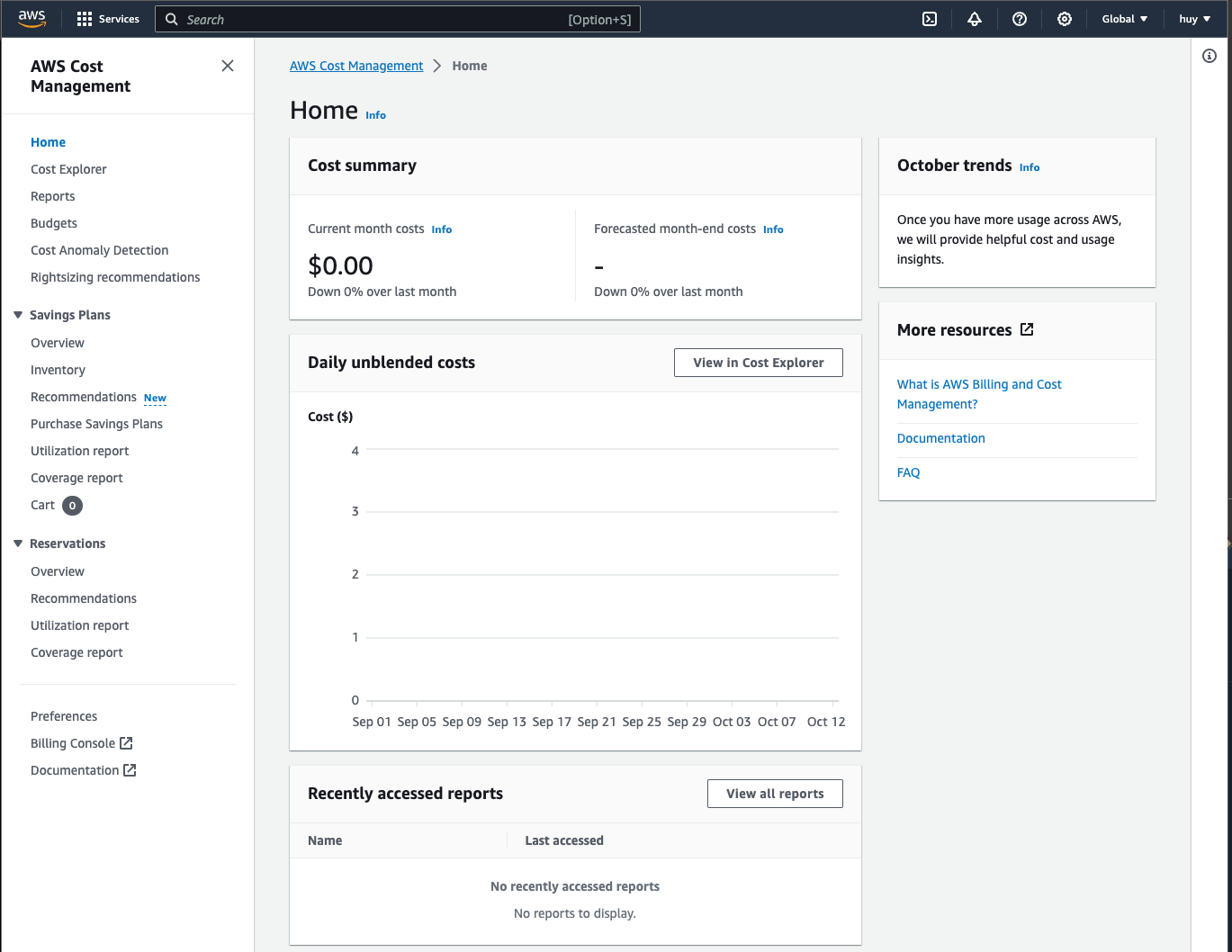Open the info panel icon at right edge
1232x952 pixels.
tap(1210, 56)
